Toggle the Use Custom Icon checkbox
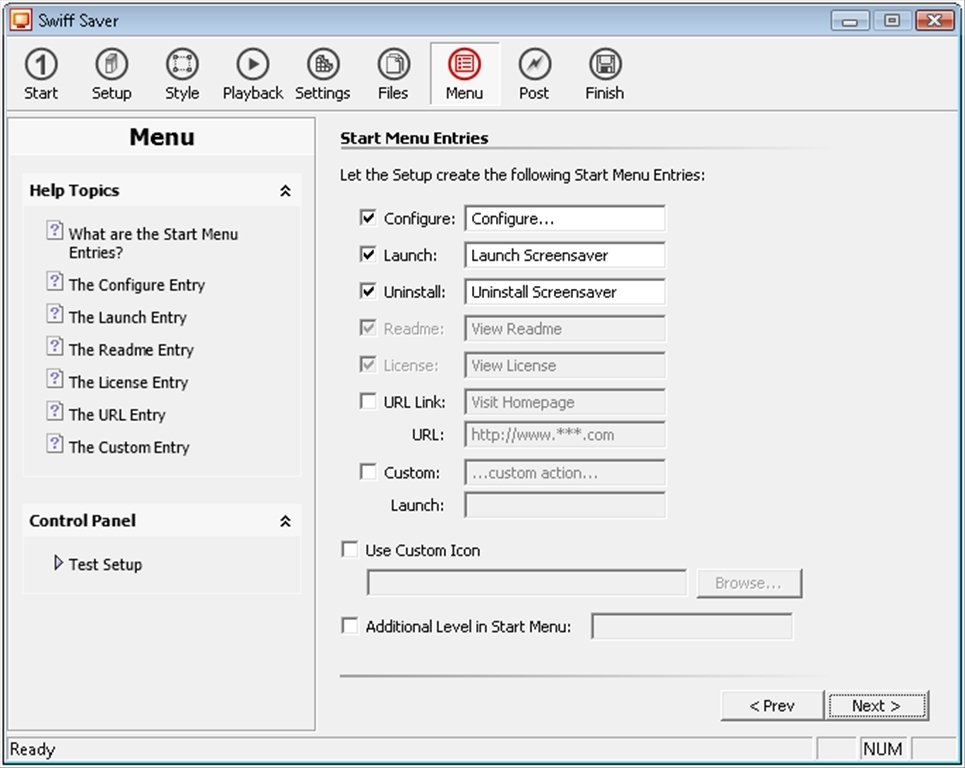965x768 pixels. [350, 550]
